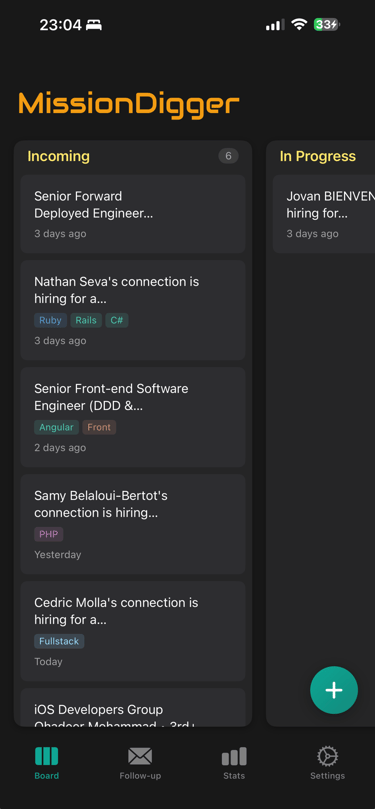
Task: Open the Settings gear icon
Action: [328, 756]
